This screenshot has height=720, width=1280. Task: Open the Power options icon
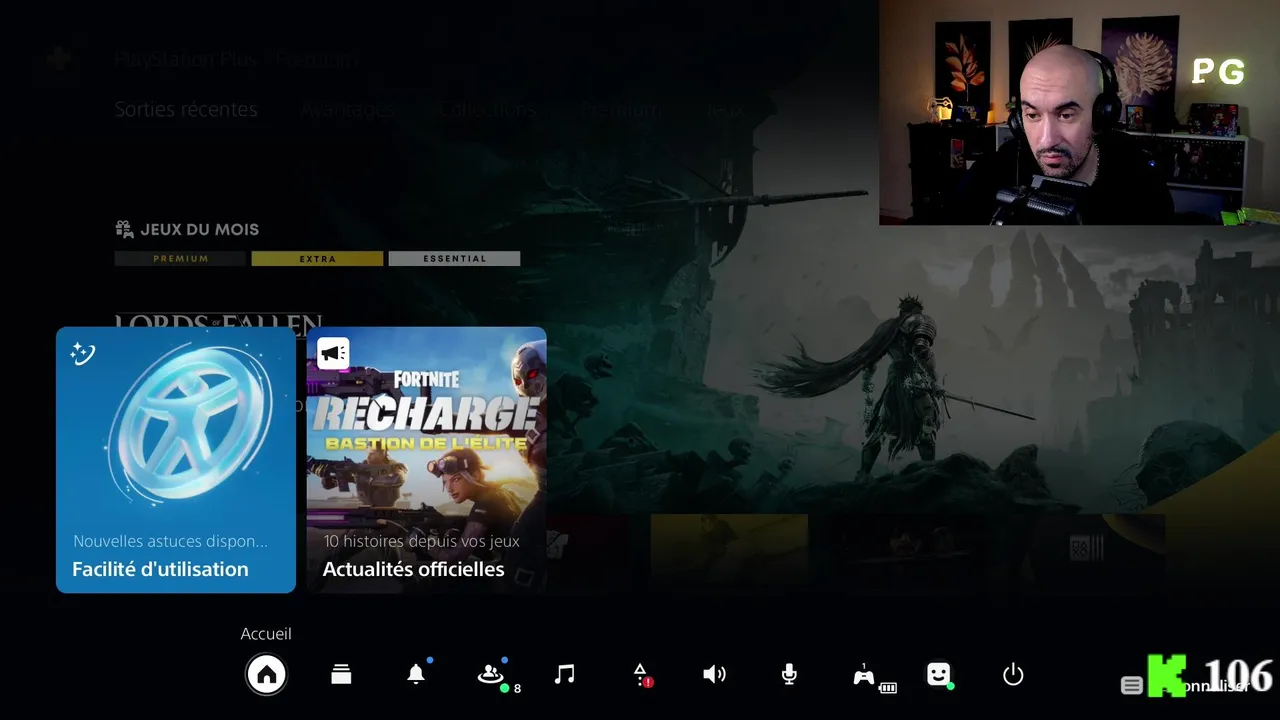pos(1013,675)
